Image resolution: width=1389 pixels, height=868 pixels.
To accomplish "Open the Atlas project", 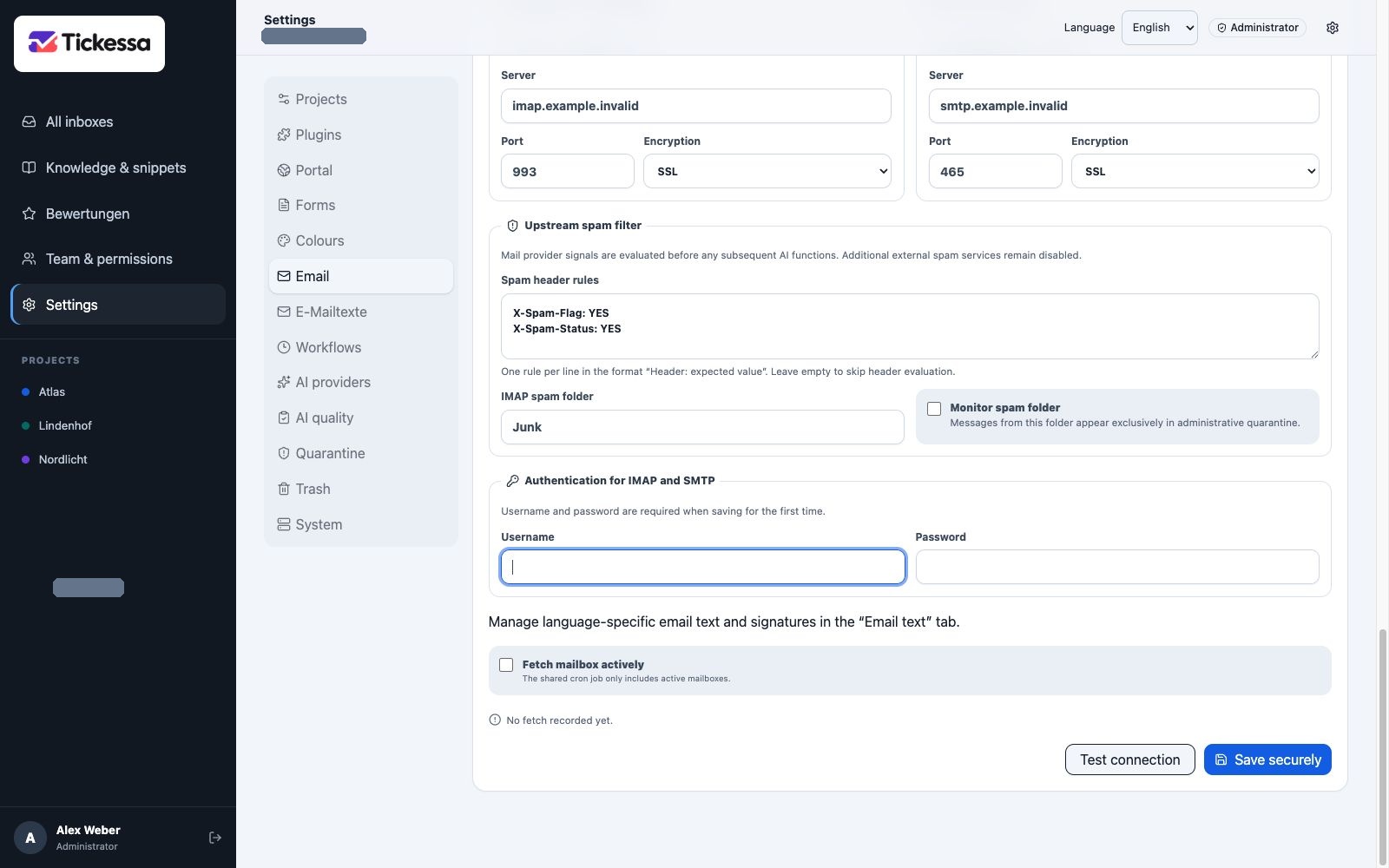I will [118, 391].
